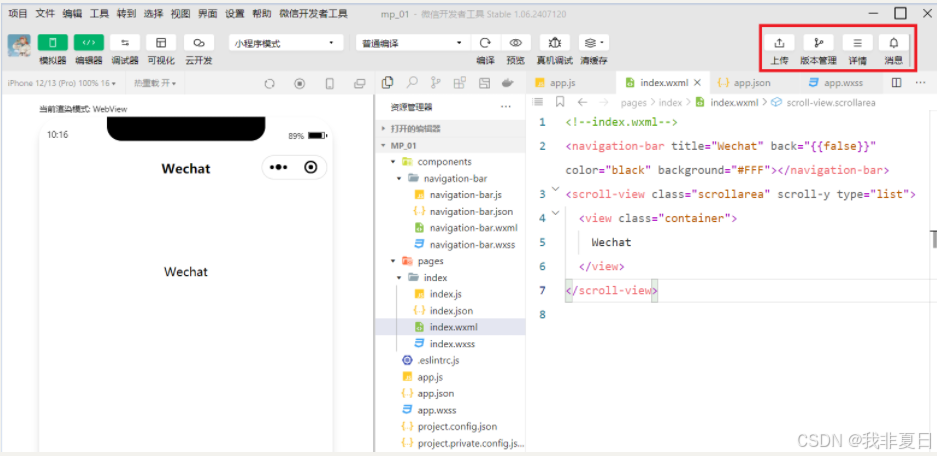Screen dimensions: 937x456
Task: Open project.config.json file
Action: pyautogui.click(x=457, y=426)
